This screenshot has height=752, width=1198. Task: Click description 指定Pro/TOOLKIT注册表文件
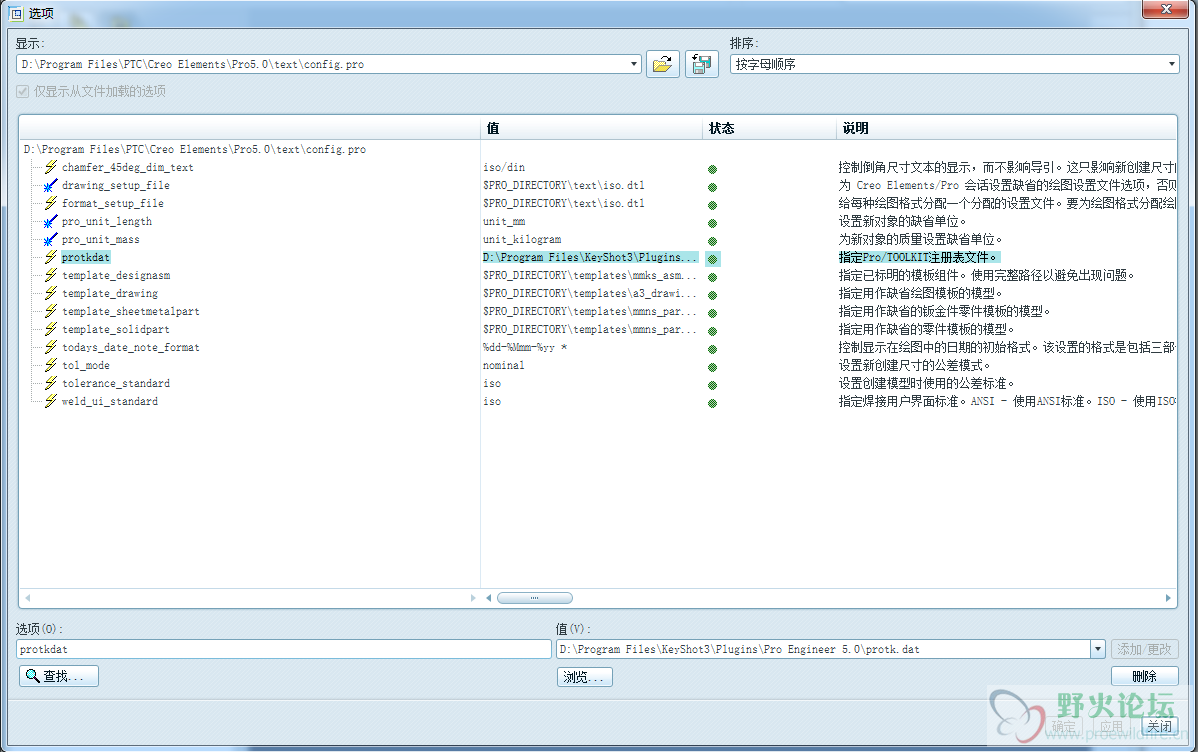(918, 258)
